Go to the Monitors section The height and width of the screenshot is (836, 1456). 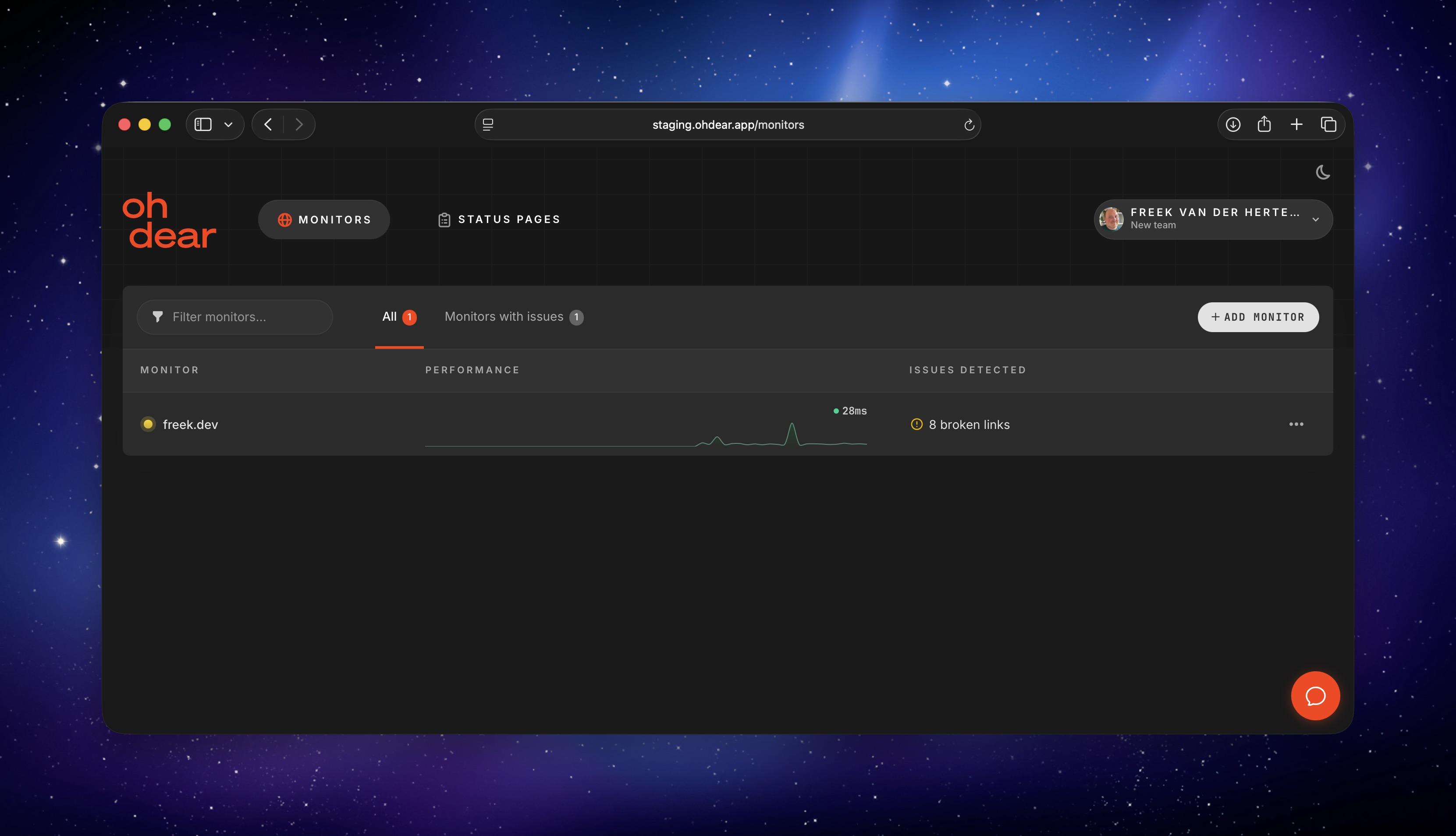(324, 220)
